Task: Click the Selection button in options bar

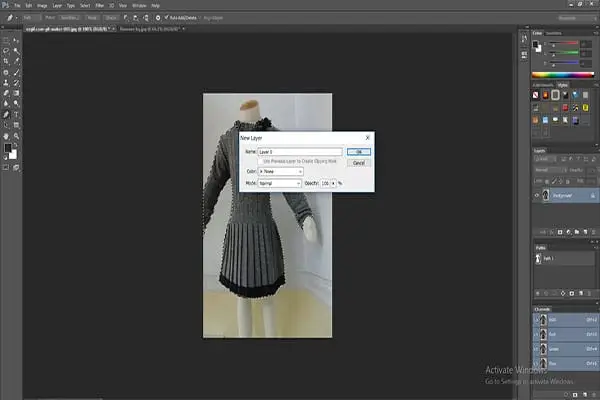Action: click(69, 18)
